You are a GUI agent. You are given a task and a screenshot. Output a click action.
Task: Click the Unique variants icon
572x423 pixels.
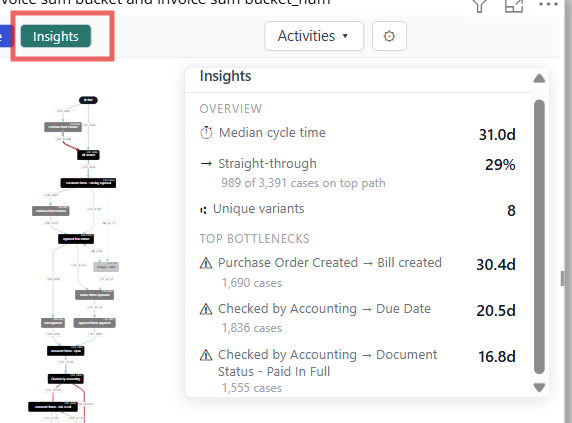(203, 210)
